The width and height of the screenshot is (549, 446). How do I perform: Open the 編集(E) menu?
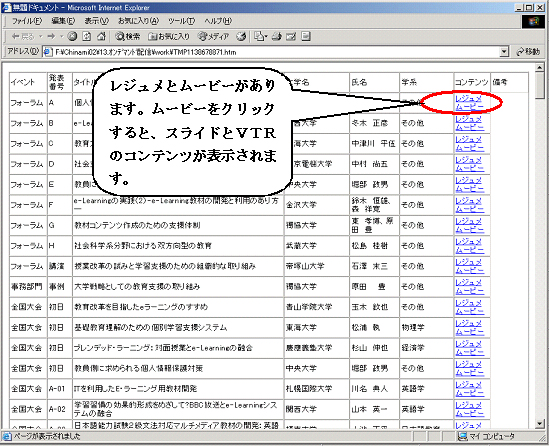click(x=63, y=21)
